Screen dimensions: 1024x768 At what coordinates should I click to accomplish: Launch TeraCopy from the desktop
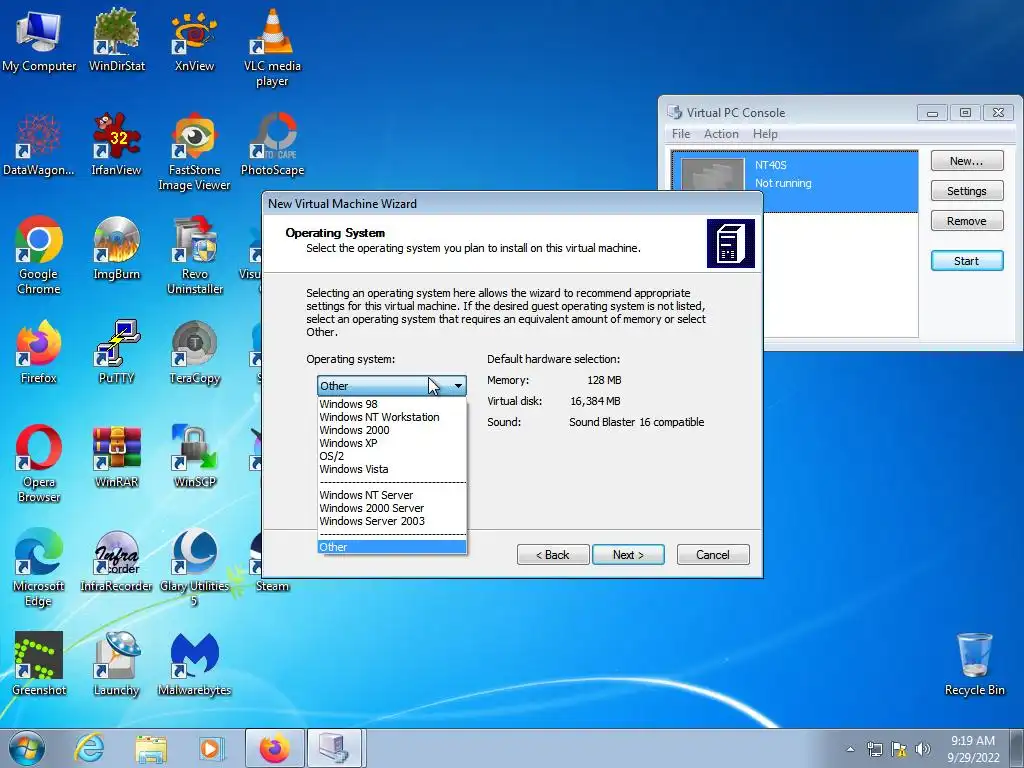click(x=195, y=353)
